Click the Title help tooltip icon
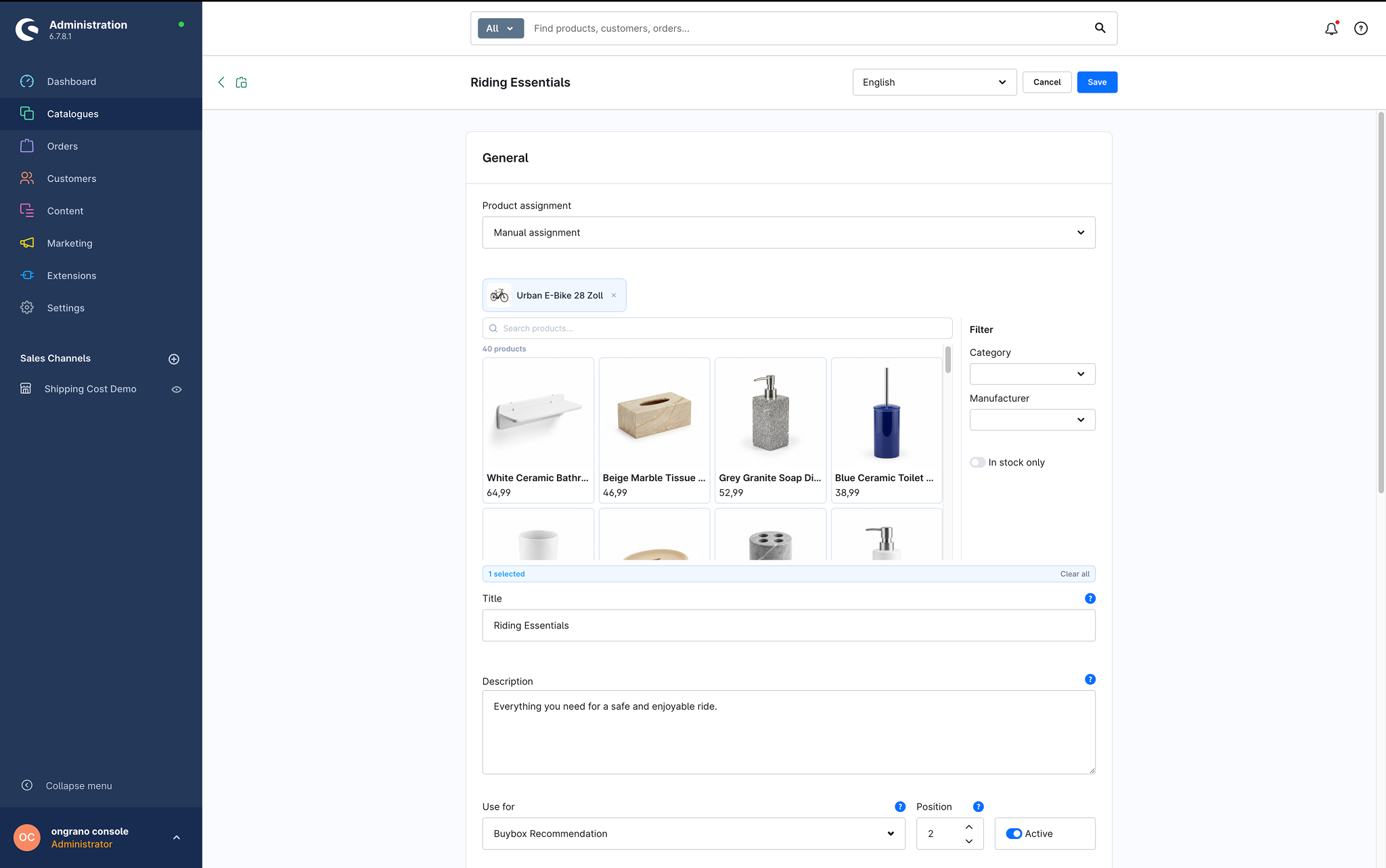Viewport: 1386px width, 868px height. pos(1090,599)
